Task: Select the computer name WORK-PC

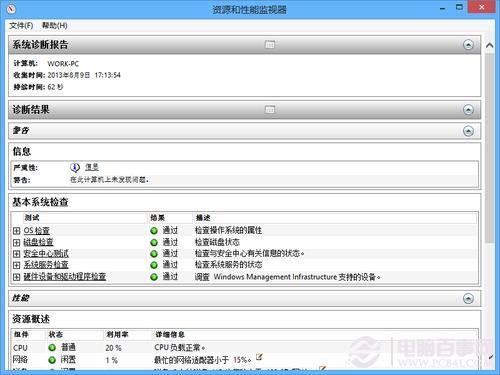Action: pyautogui.click(x=63, y=64)
